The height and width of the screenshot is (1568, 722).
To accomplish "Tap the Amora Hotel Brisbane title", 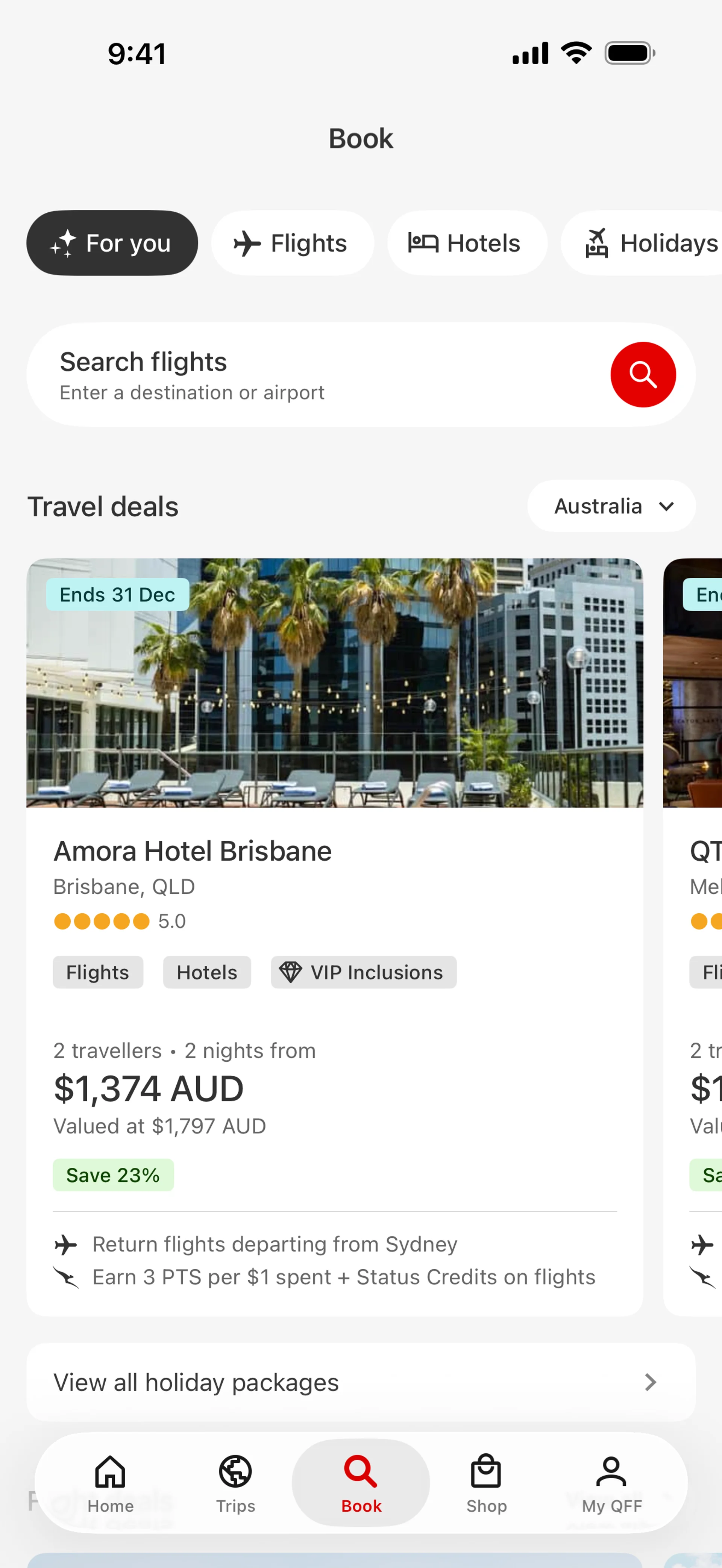I will (x=193, y=851).
